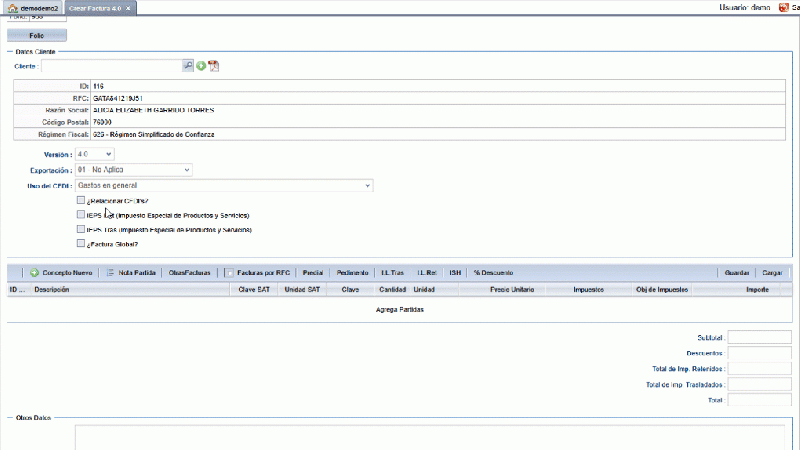Image resolution: width=800 pixels, height=450 pixels.
Task: Click the Impuestos column header
Action: [588, 289]
